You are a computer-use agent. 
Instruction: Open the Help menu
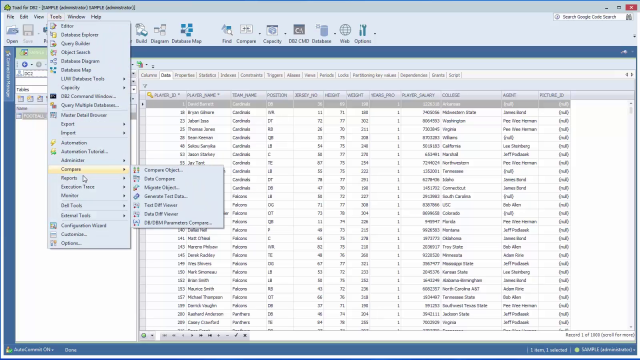96,17
